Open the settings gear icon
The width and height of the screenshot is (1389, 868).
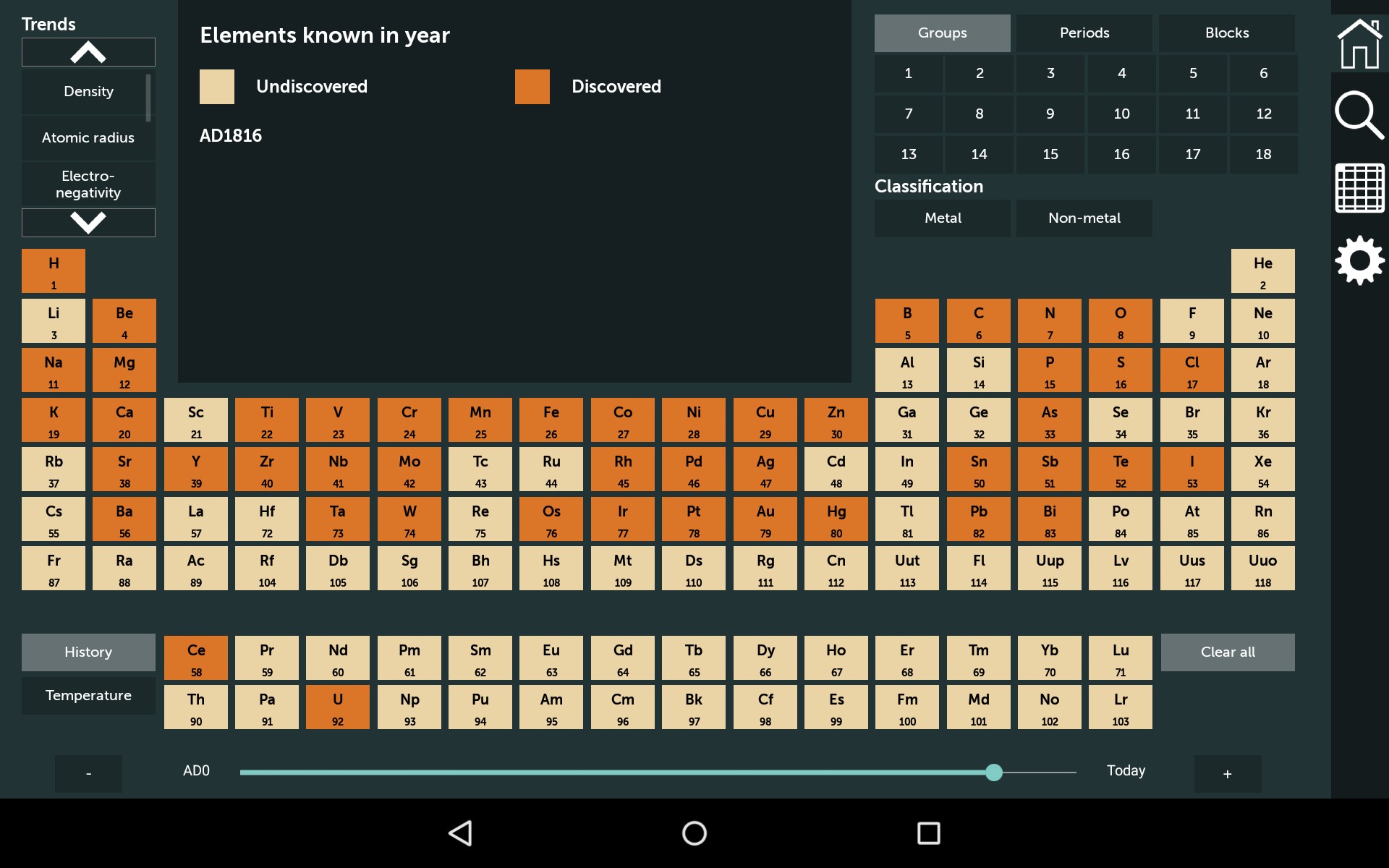[1359, 260]
